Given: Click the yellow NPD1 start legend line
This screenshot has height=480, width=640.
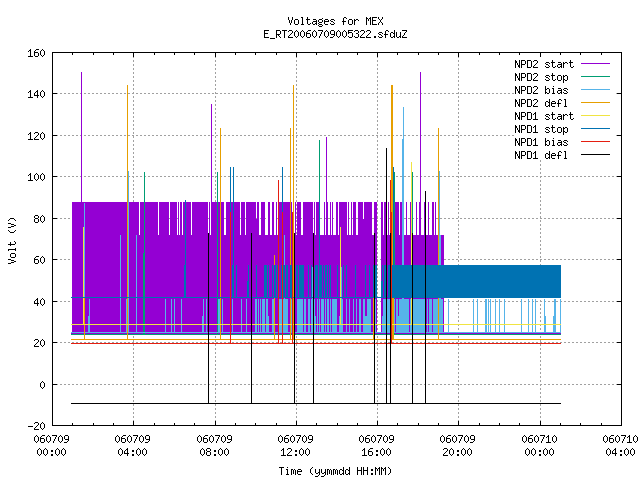Looking at the screenshot, I should click(596, 116).
